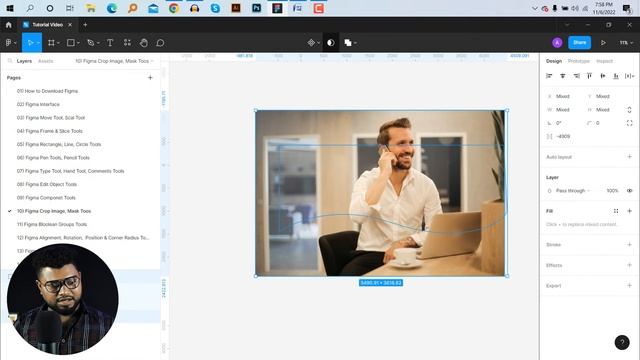Add an export setting
This screenshot has width=640, height=360.
[629, 285]
